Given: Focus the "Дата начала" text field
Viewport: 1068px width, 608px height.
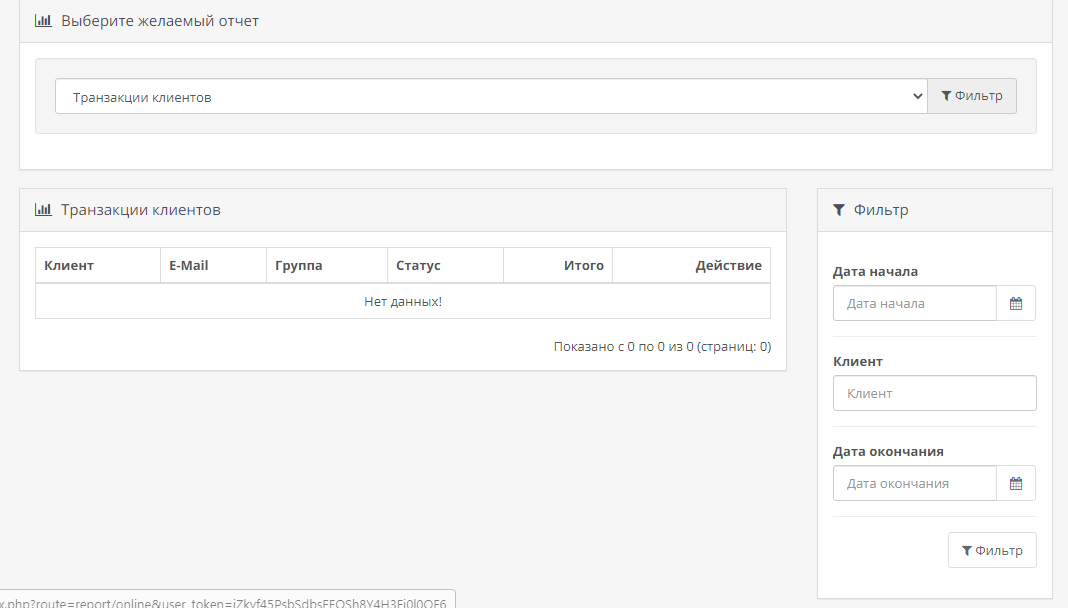Looking at the screenshot, I should click(914, 303).
